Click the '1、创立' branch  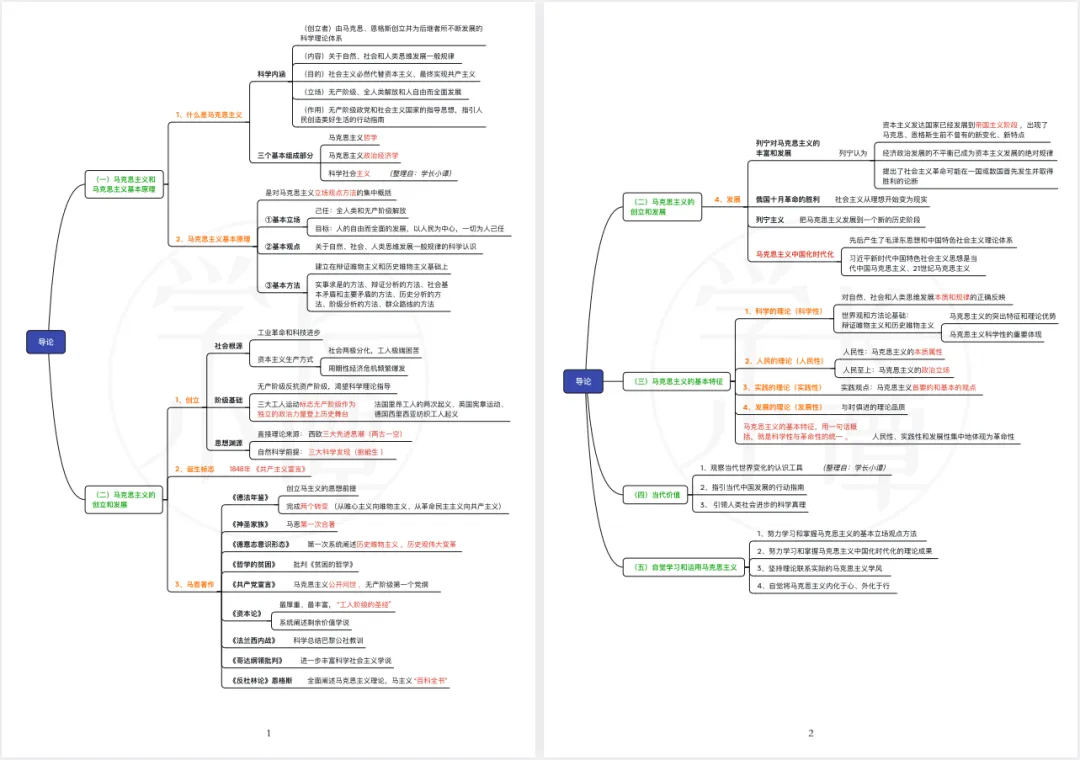coord(187,400)
